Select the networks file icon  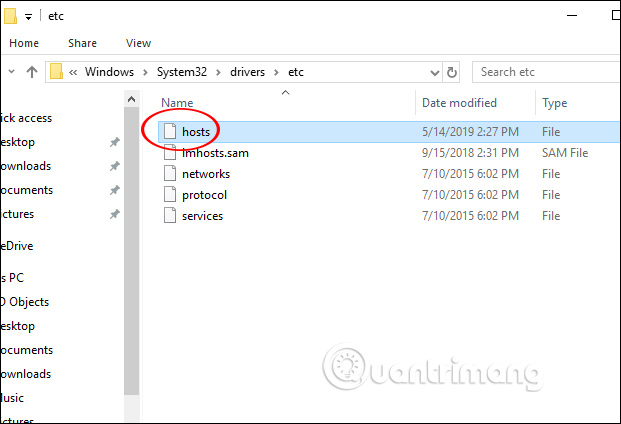169,174
